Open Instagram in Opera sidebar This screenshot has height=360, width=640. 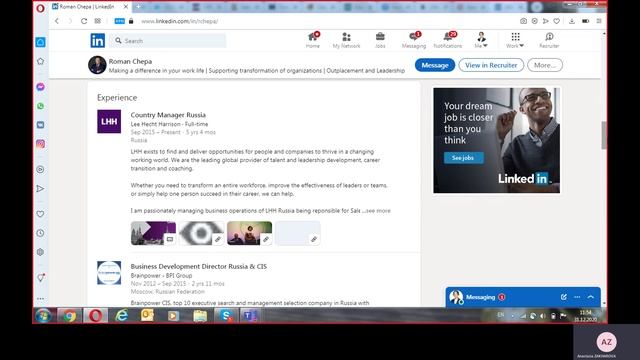40,144
